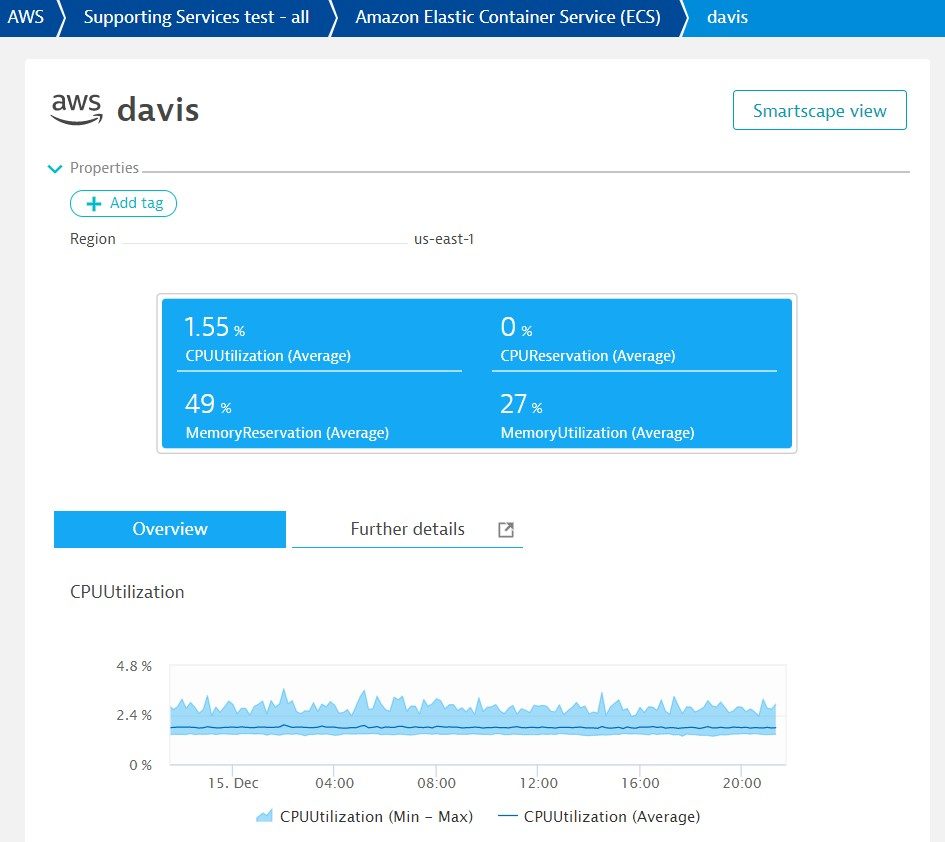Image resolution: width=945 pixels, height=842 pixels.
Task: Click the 12:00 time axis label
Action: pos(538,783)
